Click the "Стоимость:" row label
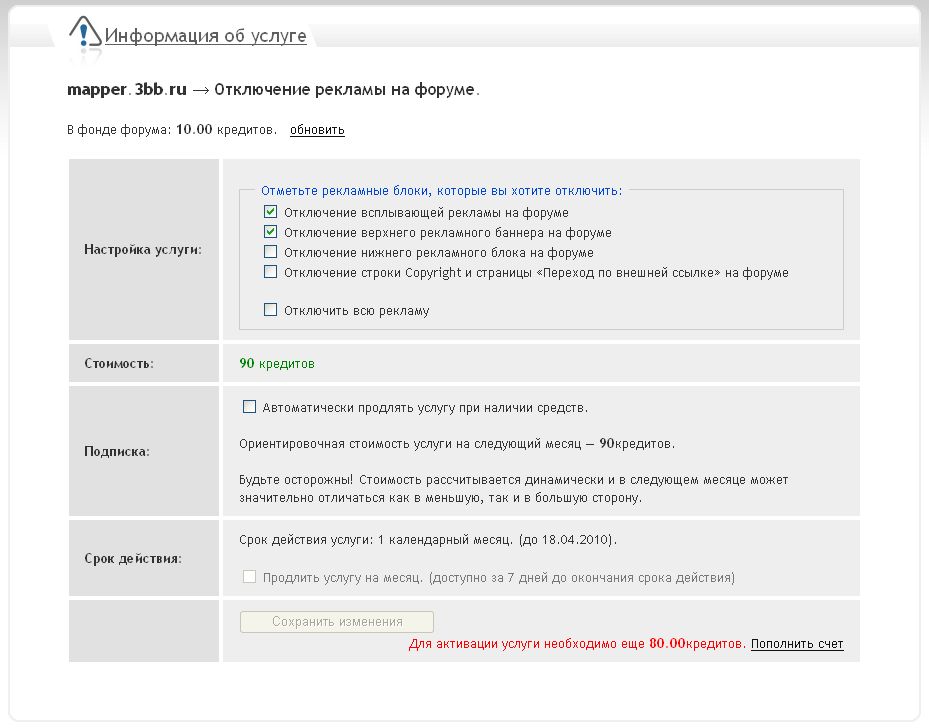The image size is (929, 728). [119, 364]
